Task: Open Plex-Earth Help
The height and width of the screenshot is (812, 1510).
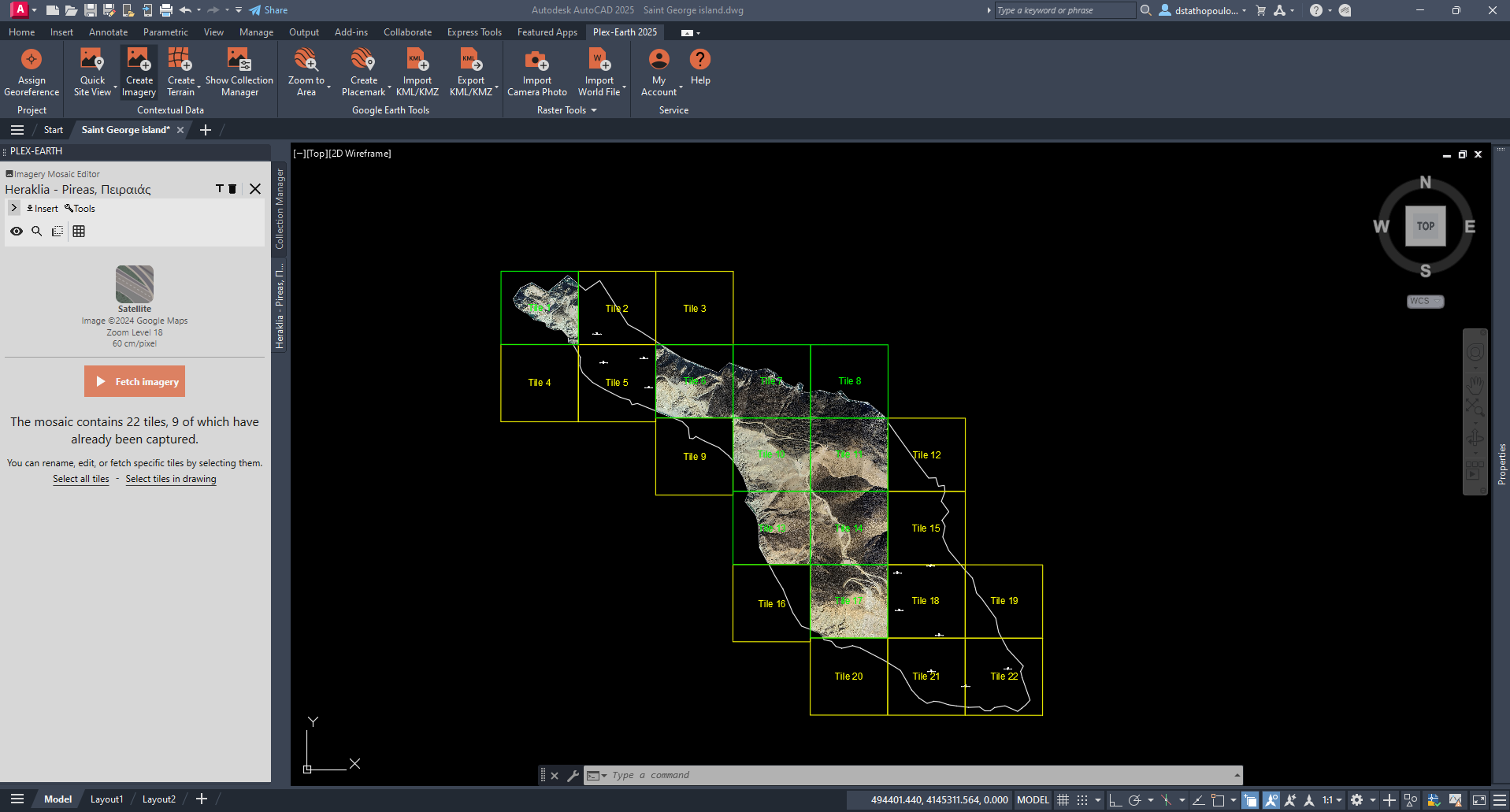Action: pos(700,68)
